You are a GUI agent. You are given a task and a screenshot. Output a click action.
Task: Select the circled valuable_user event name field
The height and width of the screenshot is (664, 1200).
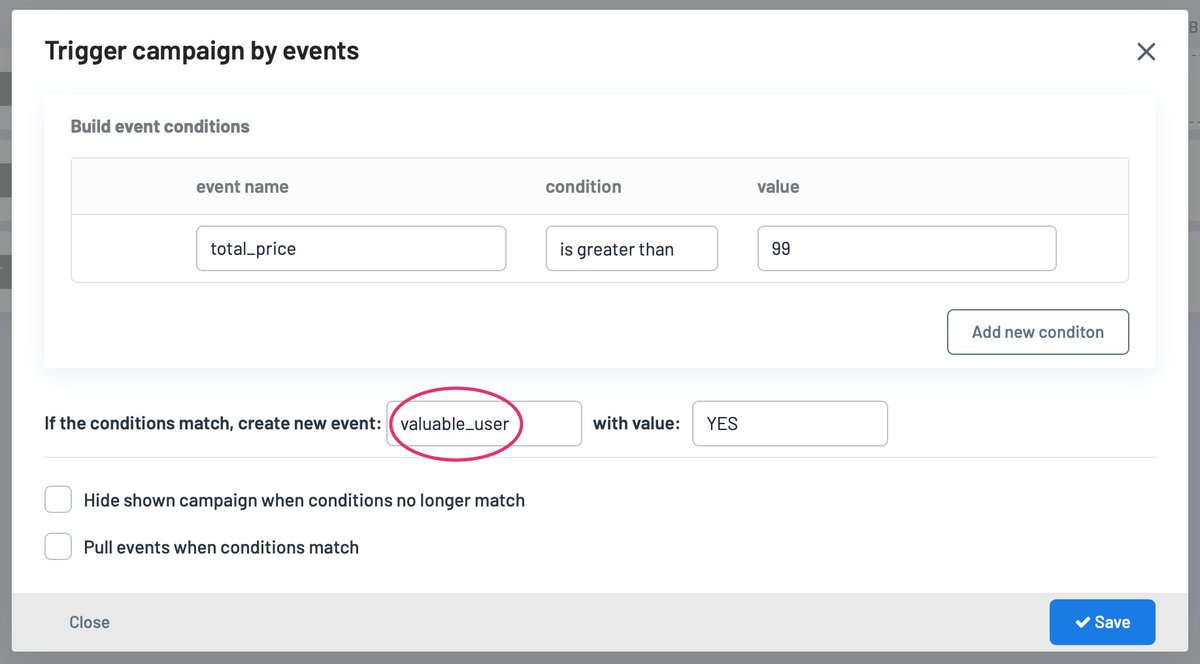483,423
